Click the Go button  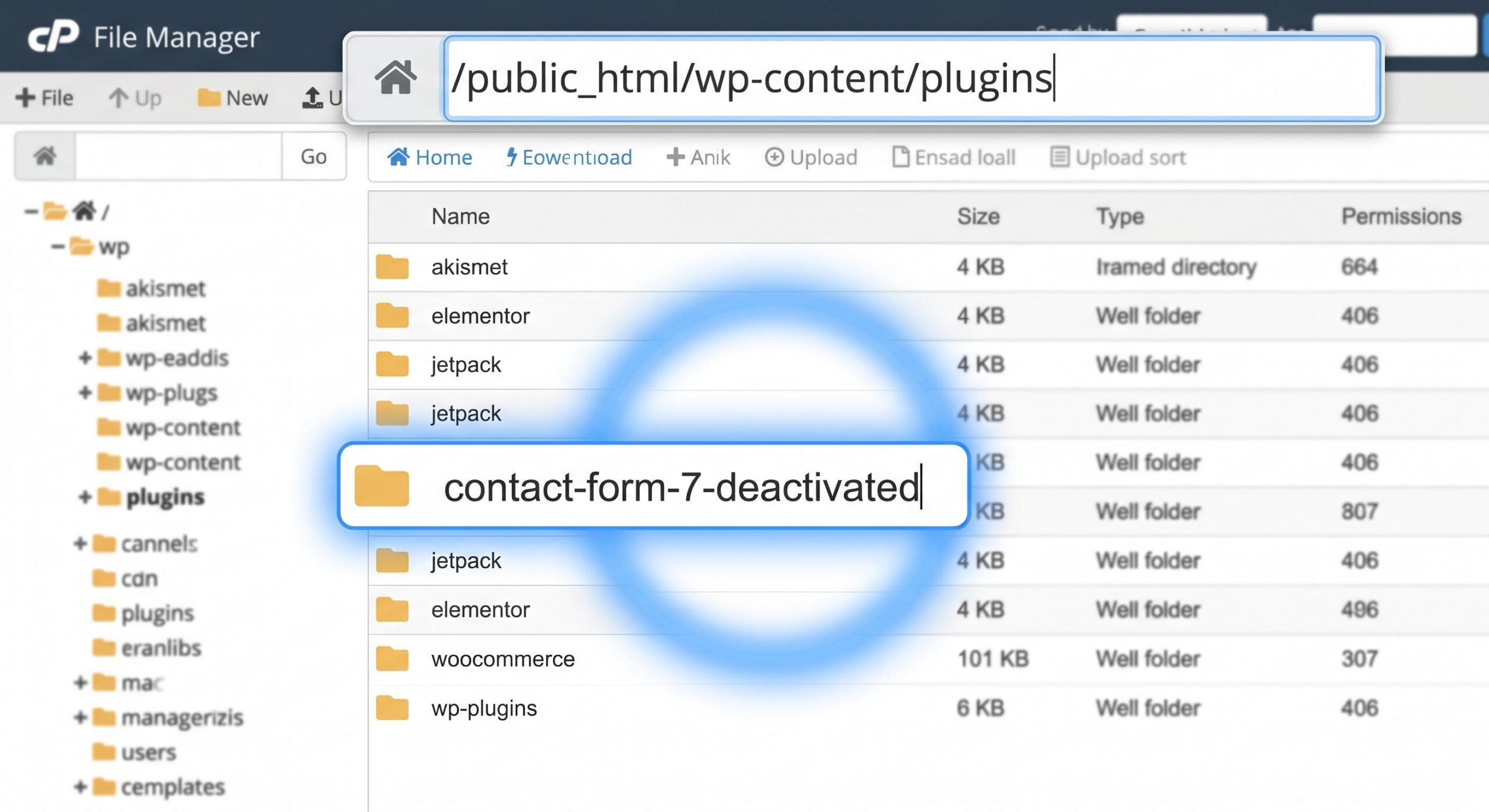[x=314, y=156]
